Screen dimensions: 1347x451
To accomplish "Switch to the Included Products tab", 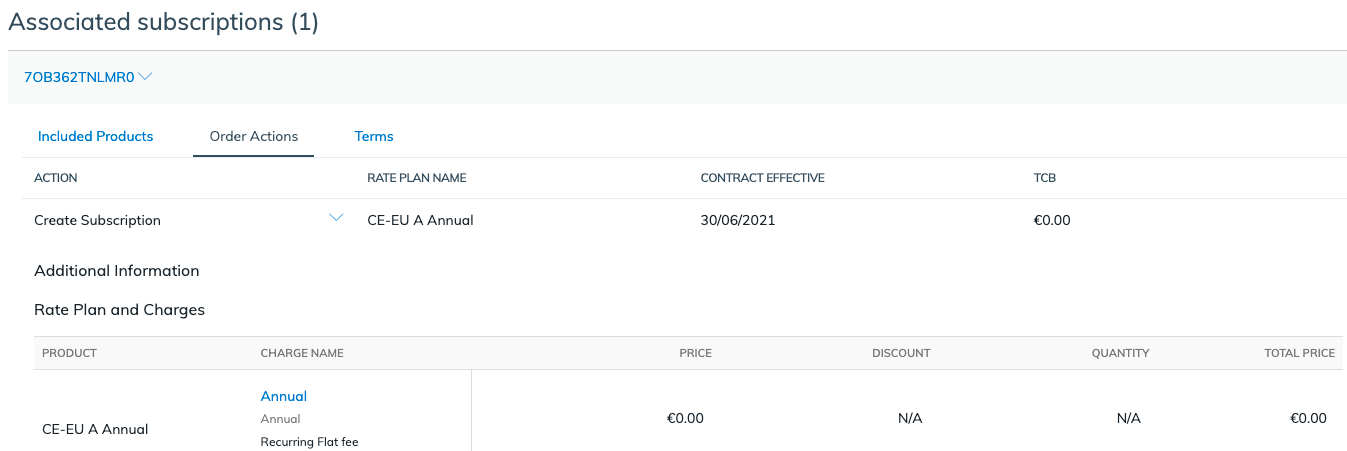I will [96, 136].
